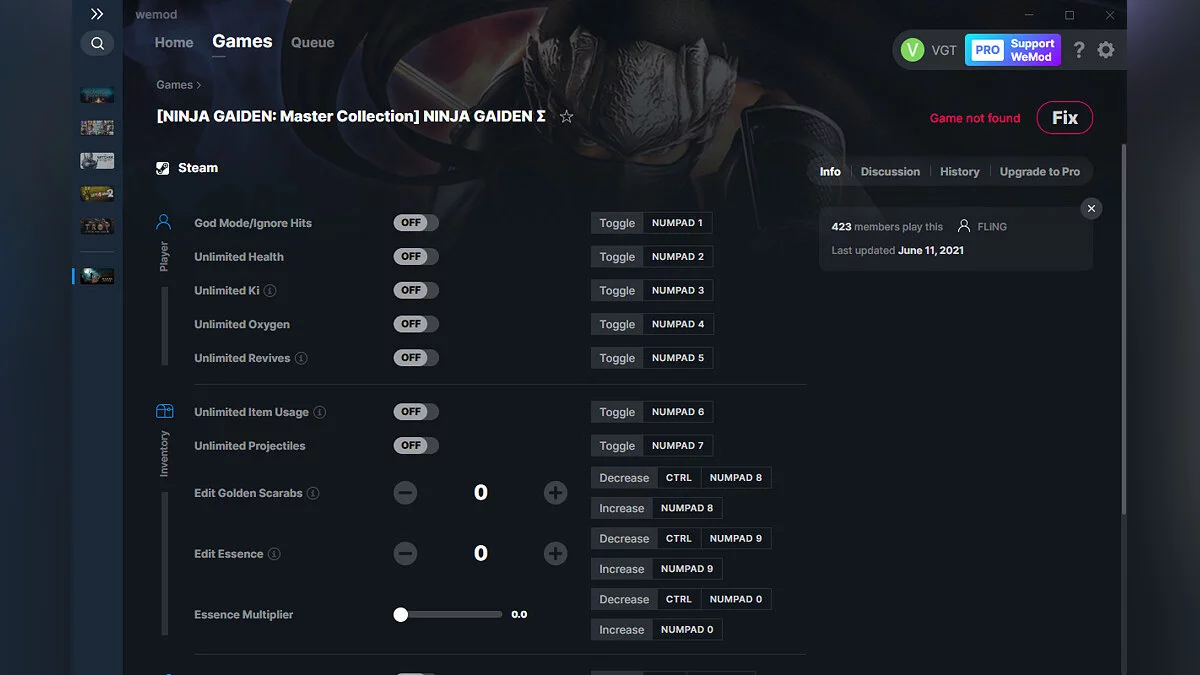
Task: Click Increase hotkey NUMPAD 0
Action: pyautogui.click(x=656, y=630)
